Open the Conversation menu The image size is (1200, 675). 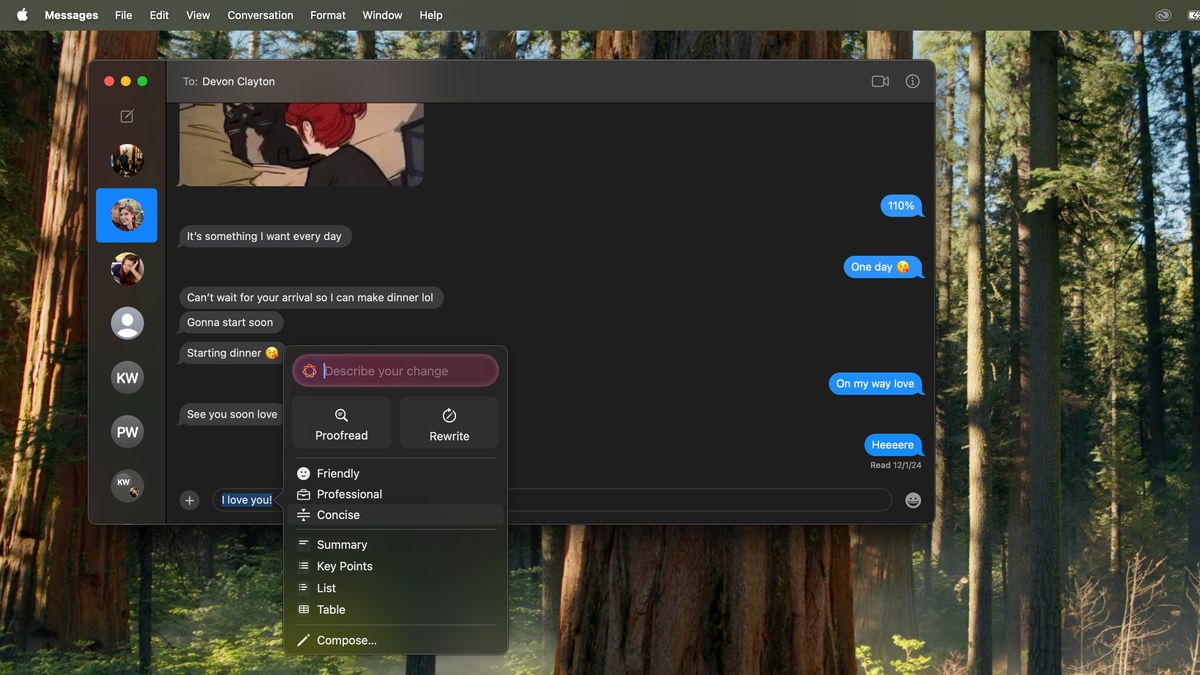[260, 15]
